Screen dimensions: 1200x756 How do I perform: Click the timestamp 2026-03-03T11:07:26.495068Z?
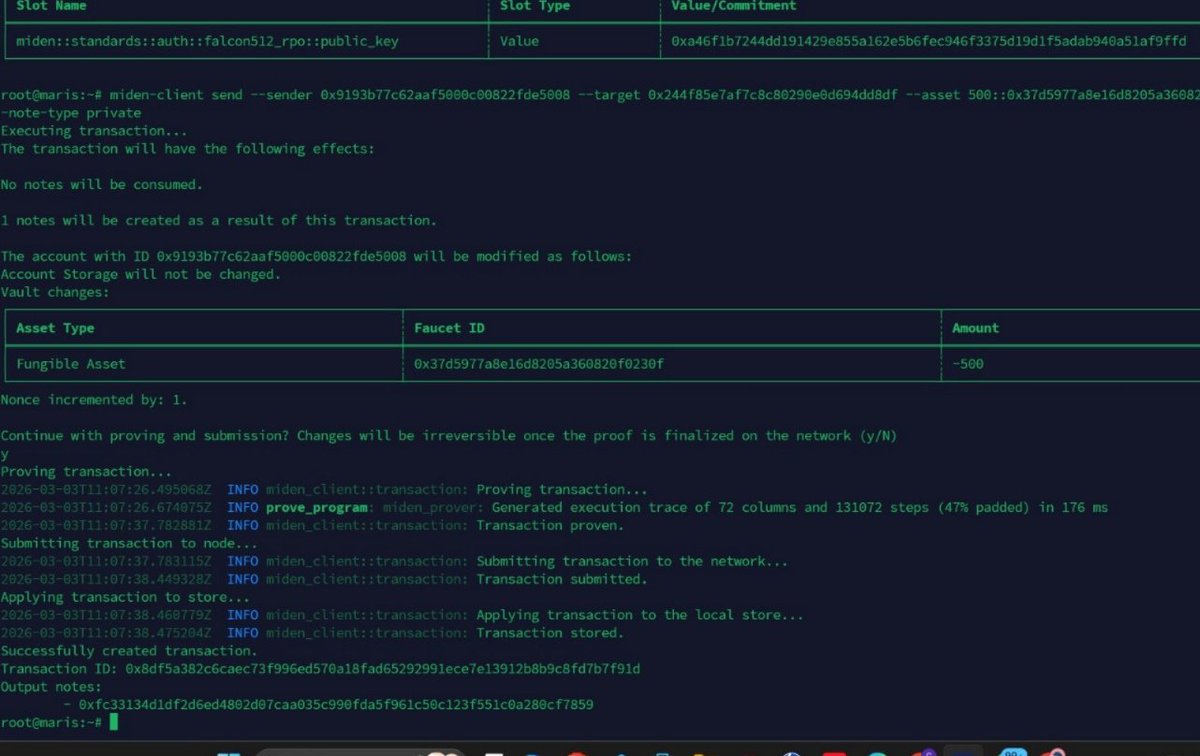[x=106, y=490]
